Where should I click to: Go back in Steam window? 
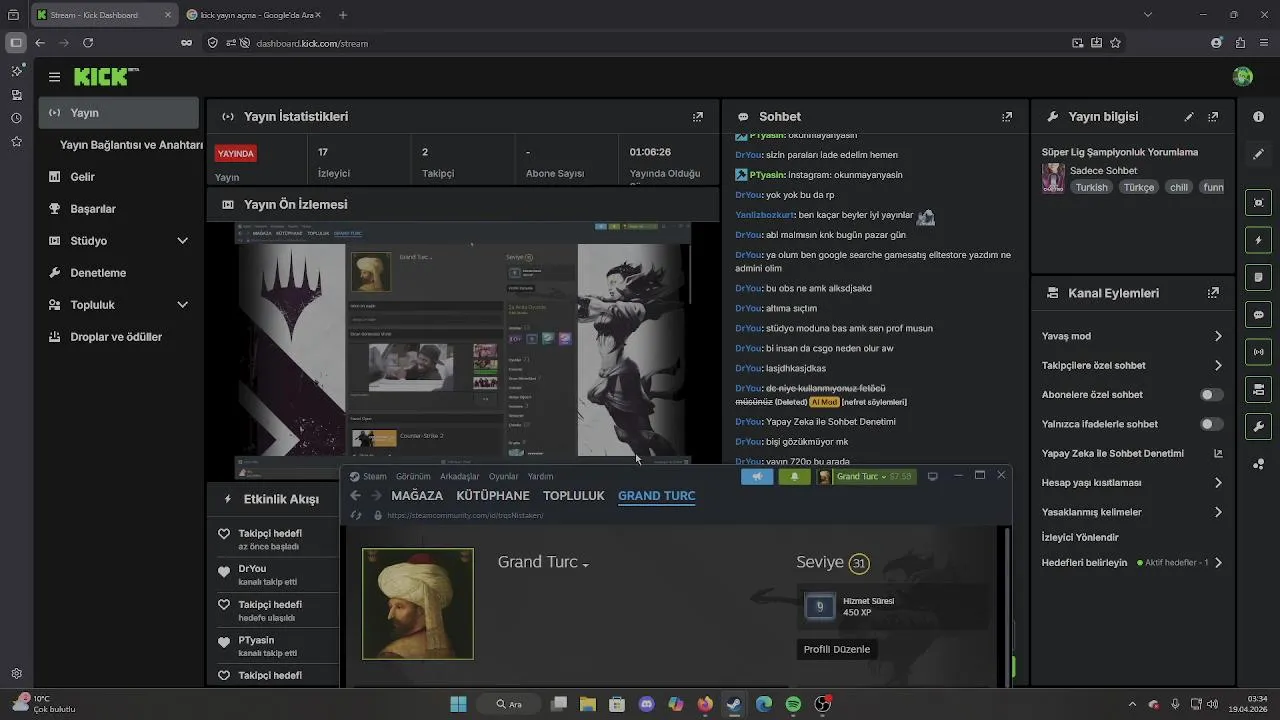point(355,496)
